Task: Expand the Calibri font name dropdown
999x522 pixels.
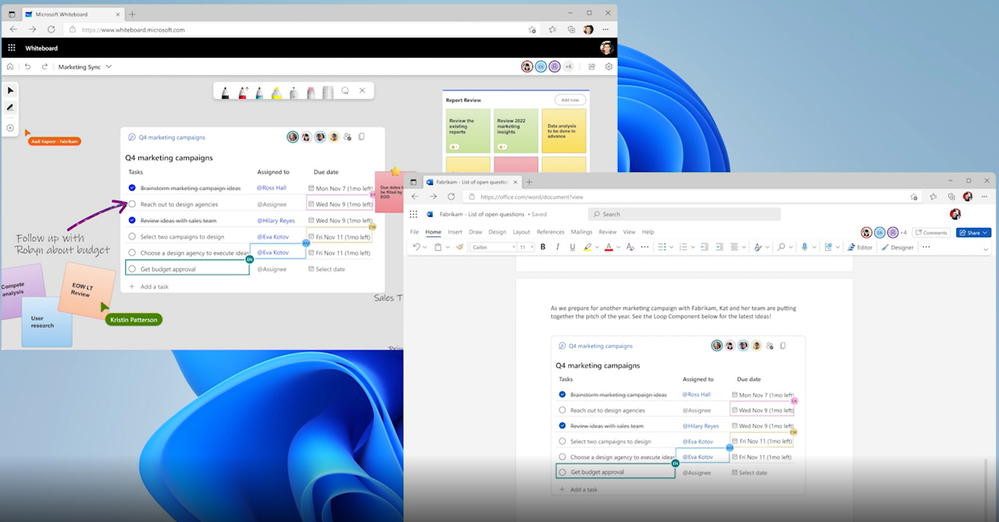Action: pyautogui.click(x=514, y=247)
